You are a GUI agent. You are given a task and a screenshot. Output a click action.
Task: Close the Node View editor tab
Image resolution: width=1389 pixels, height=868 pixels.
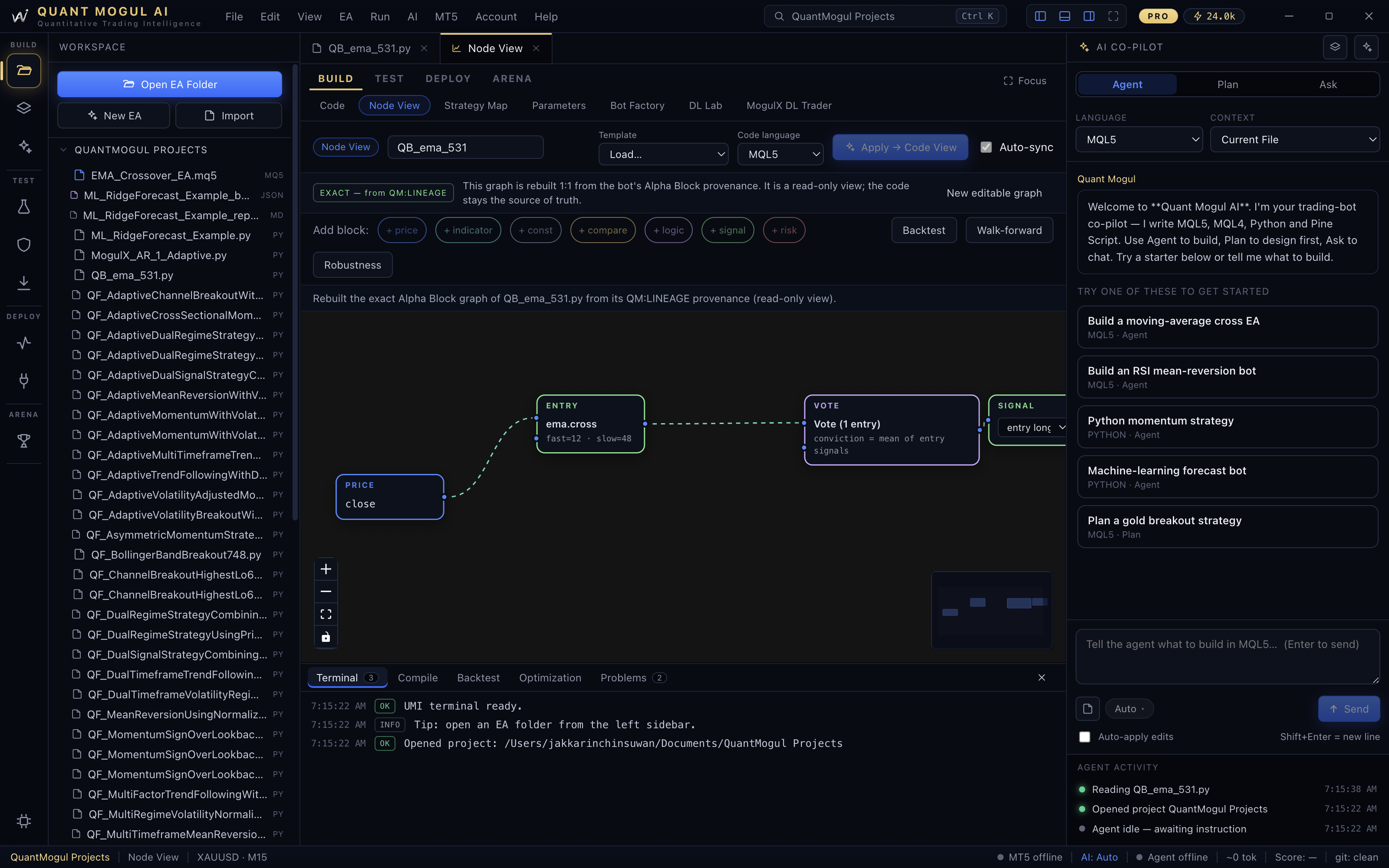coord(536,48)
